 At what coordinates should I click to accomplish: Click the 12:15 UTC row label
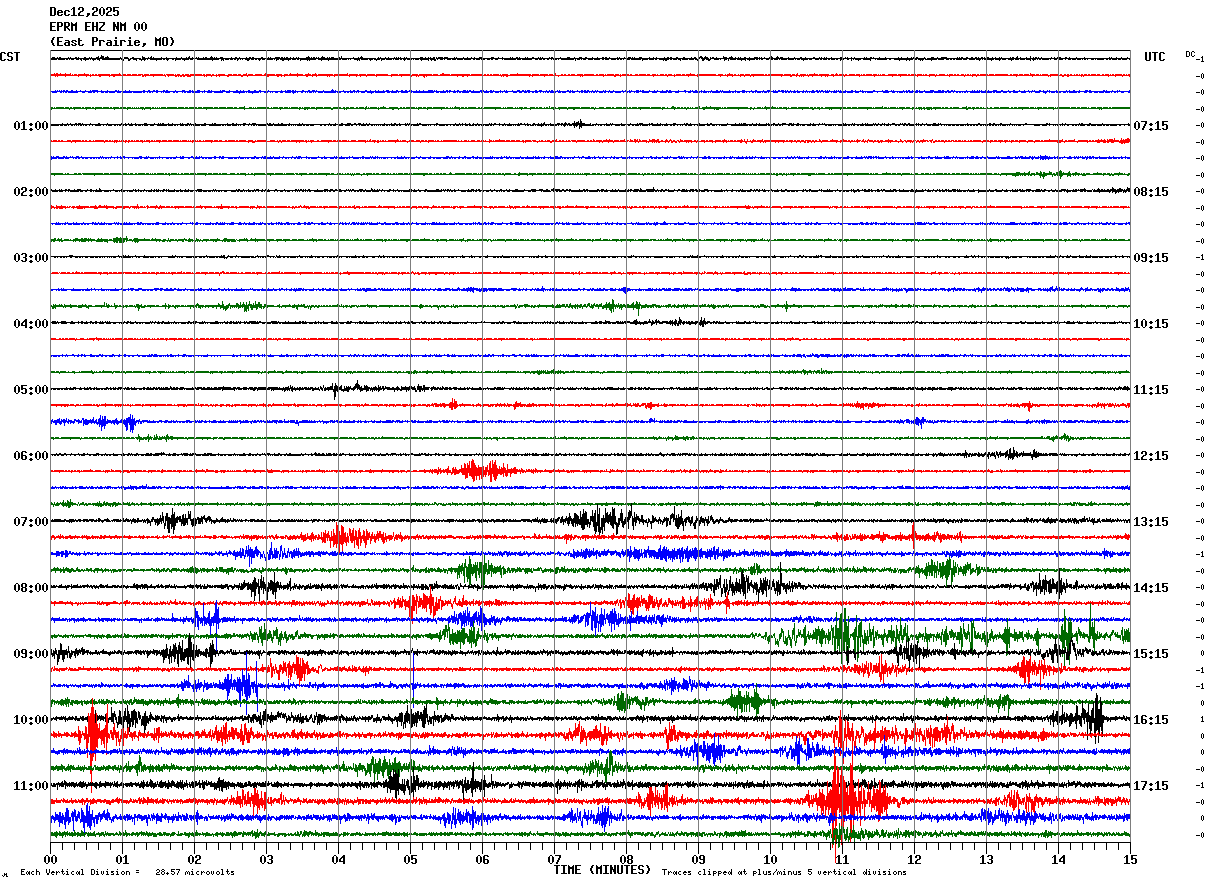point(1151,456)
